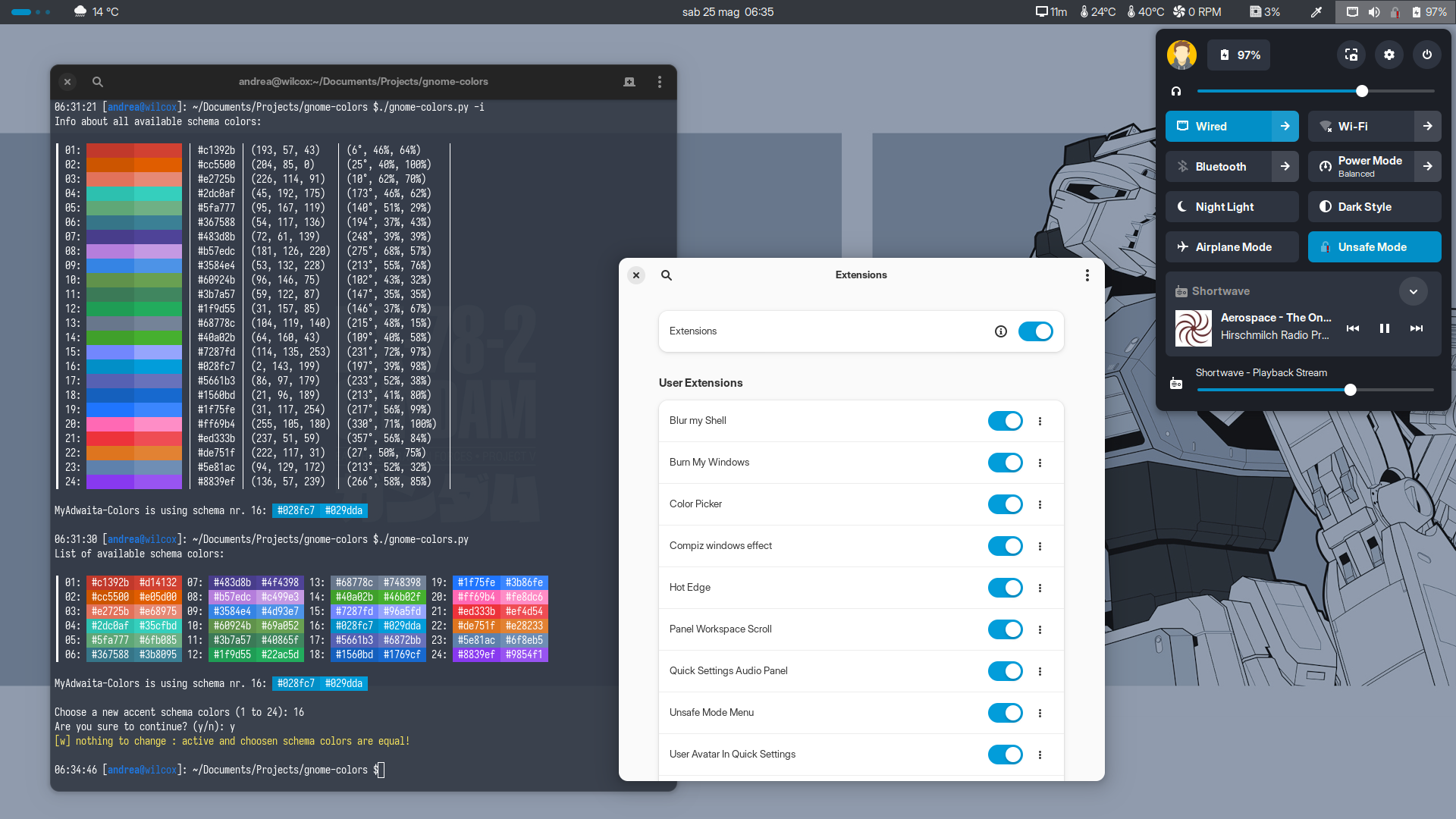The image size is (1456, 819).
Task: Enable Airplane Mode toggle in quick panel
Action: (x=1231, y=246)
